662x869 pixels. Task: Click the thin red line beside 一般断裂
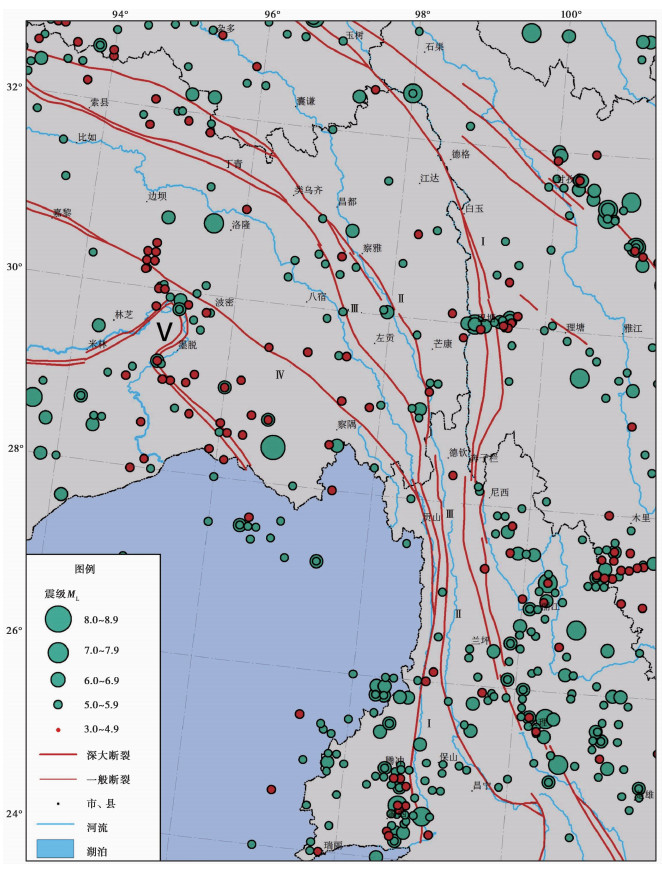point(58,779)
